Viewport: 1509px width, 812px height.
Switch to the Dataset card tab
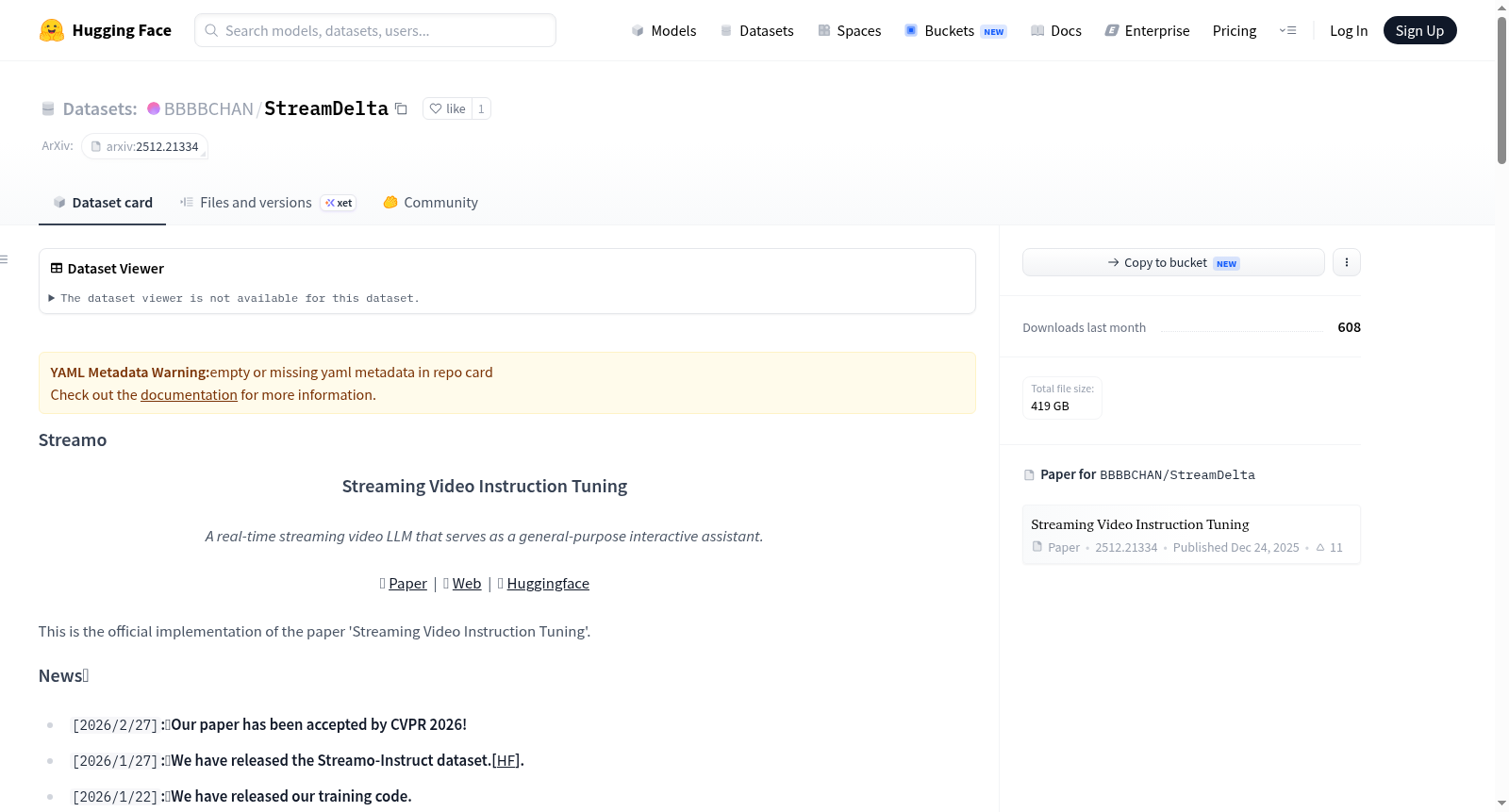(103, 202)
